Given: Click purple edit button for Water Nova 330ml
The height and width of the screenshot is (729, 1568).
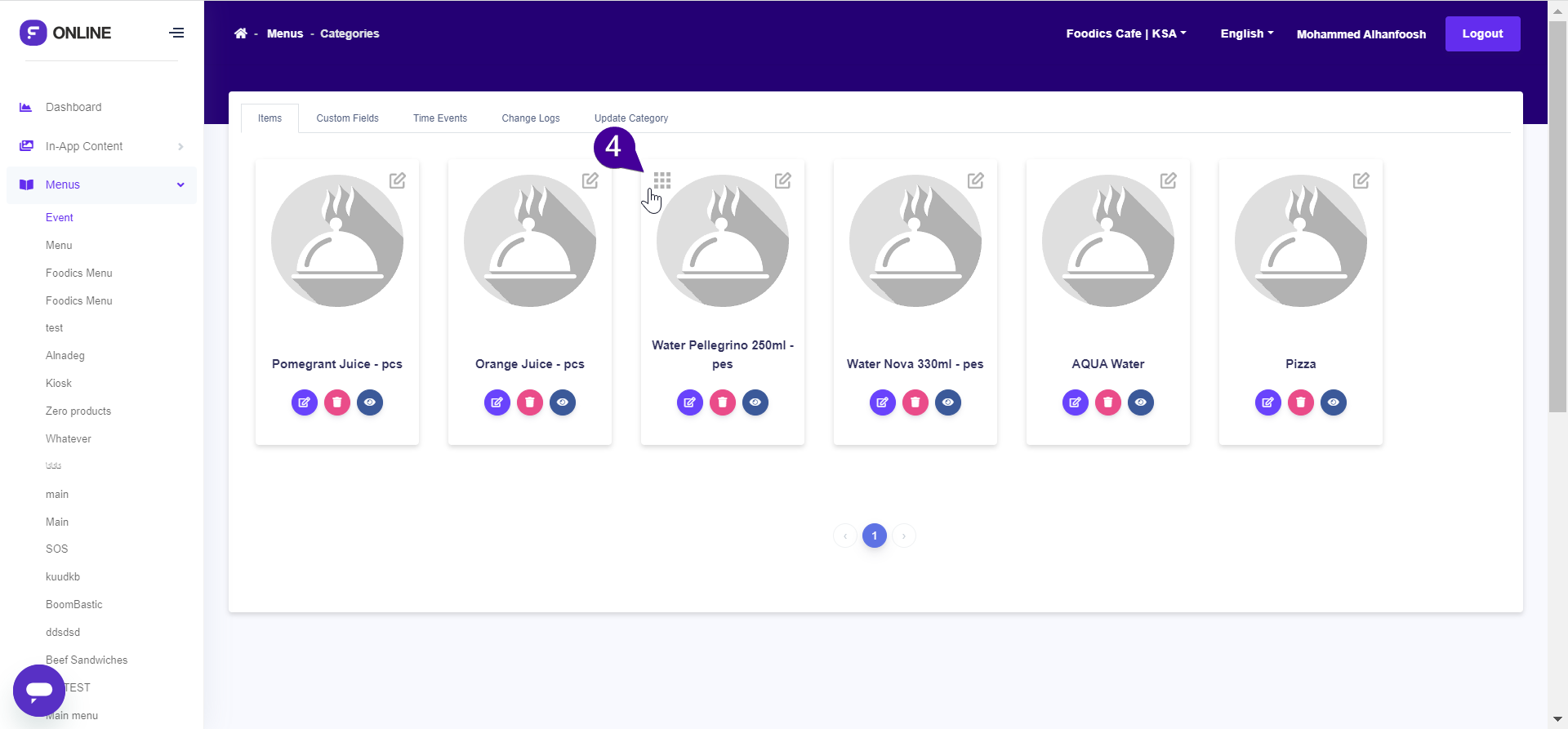Looking at the screenshot, I should coord(883,402).
